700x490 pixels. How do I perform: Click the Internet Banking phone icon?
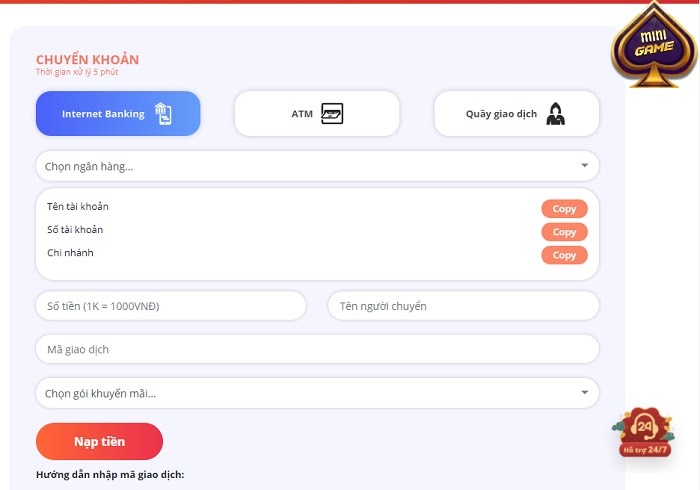point(163,114)
